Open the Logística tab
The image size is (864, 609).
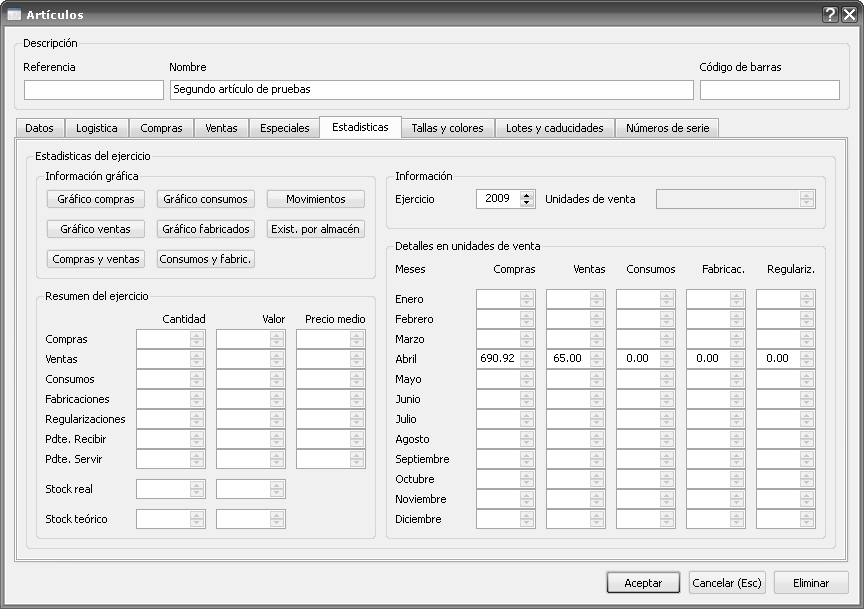tap(97, 128)
